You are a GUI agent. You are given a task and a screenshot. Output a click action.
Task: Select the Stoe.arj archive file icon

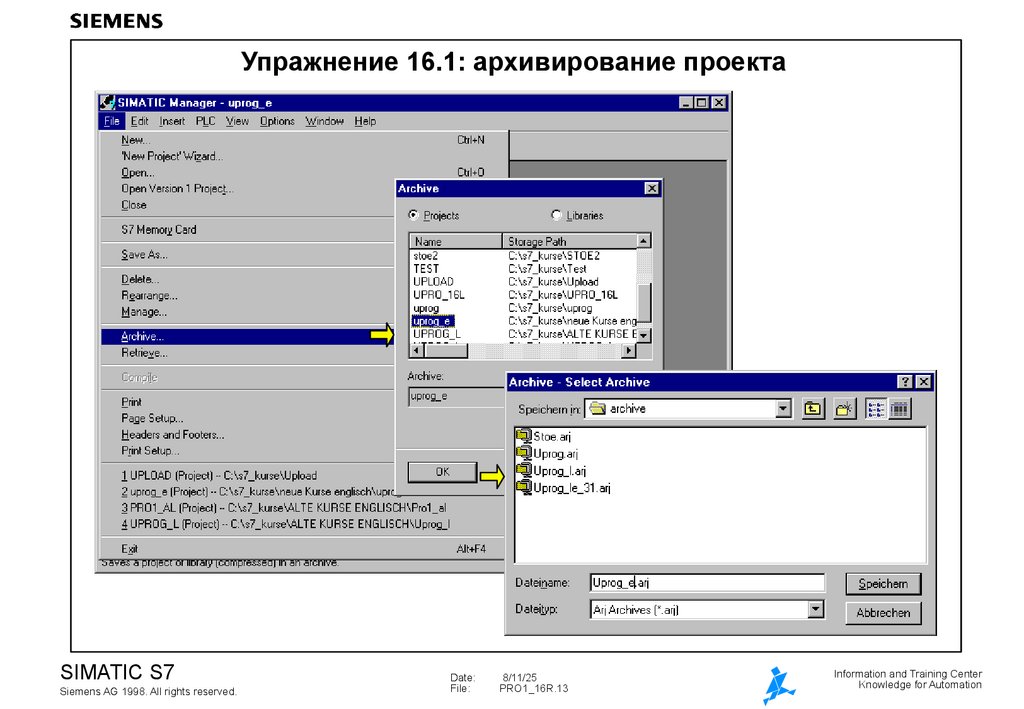[524, 436]
